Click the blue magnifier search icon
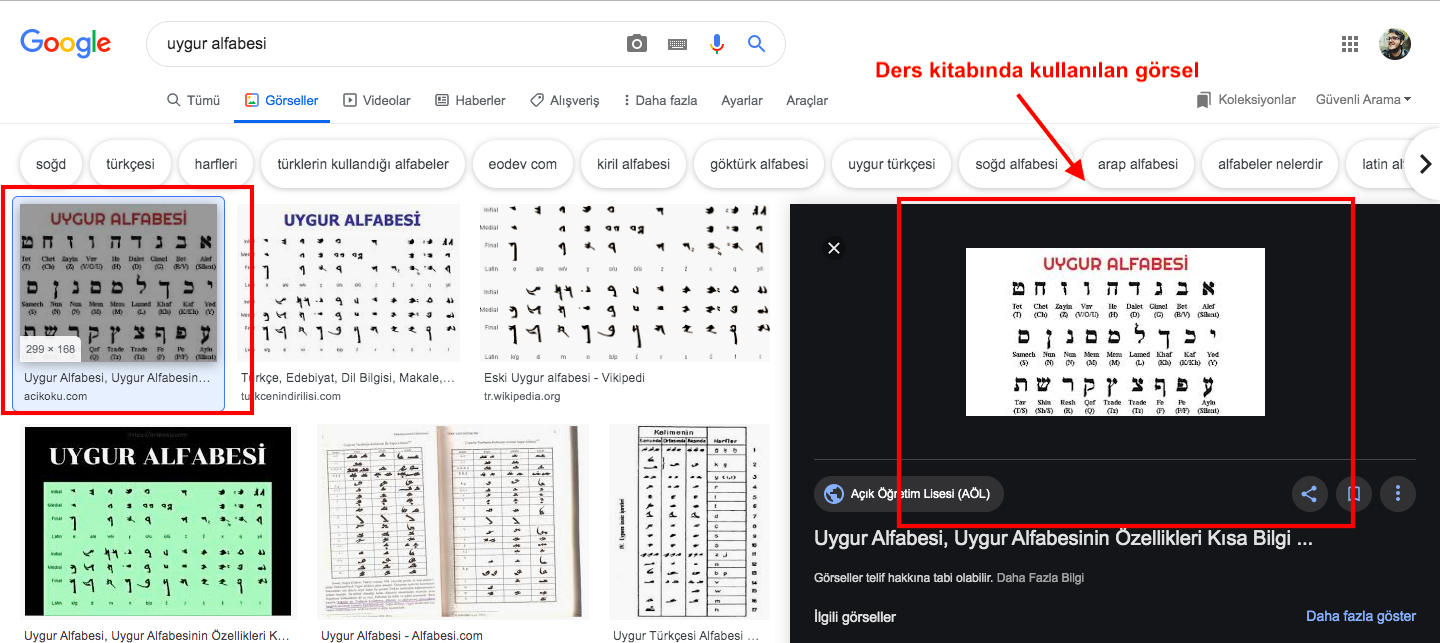 (757, 44)
